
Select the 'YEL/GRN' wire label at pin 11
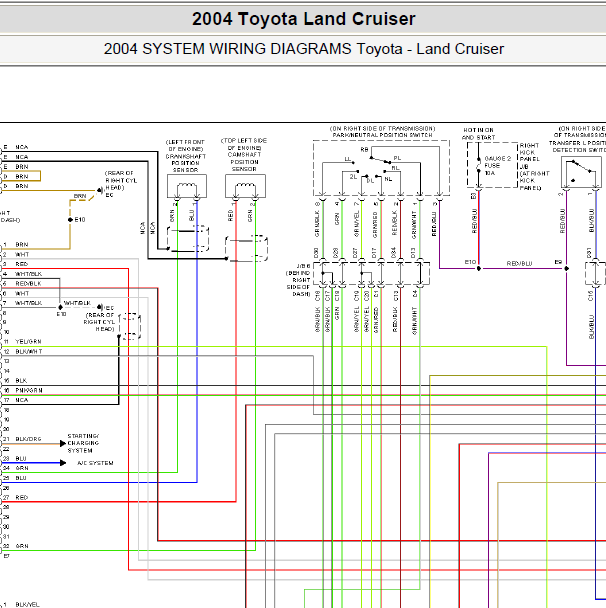point(28,341)
